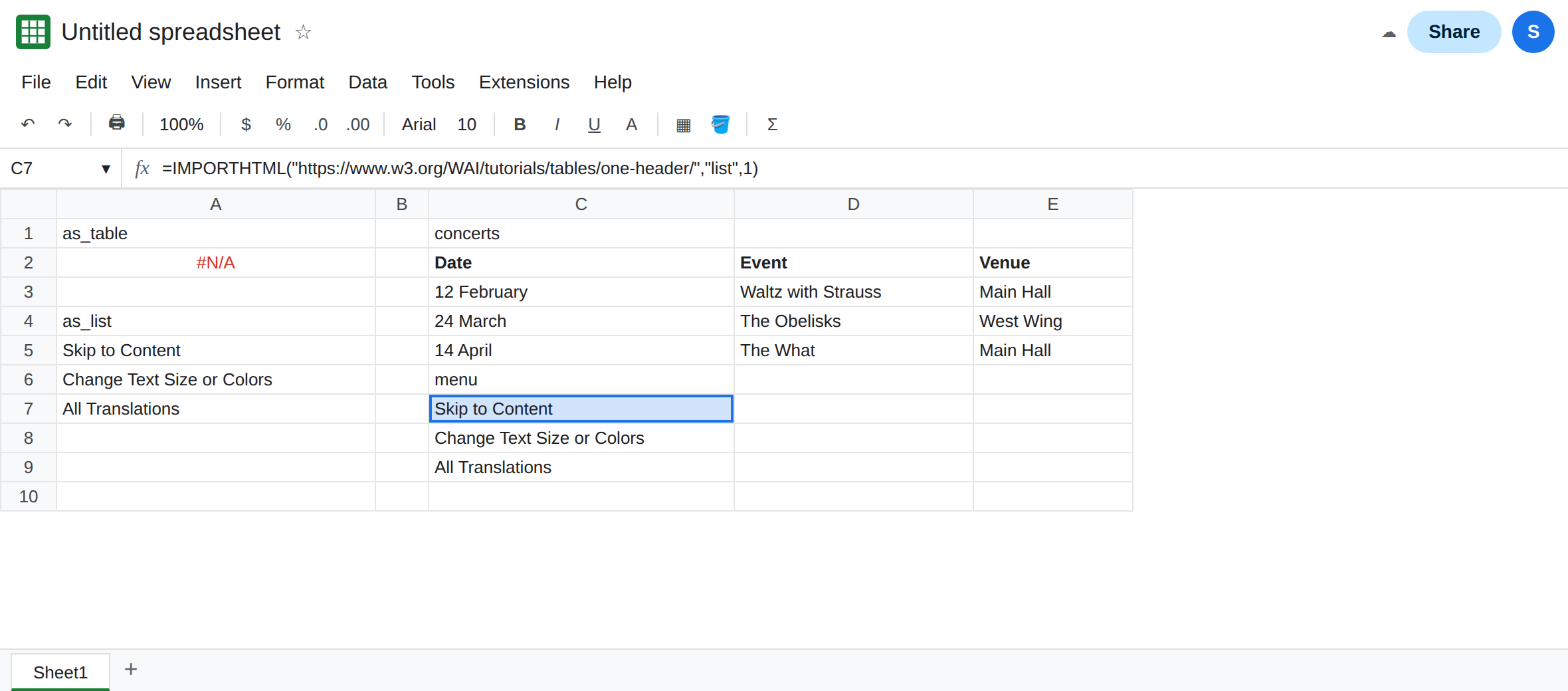Select the #N/A error cell

click(x=216, y=262)
